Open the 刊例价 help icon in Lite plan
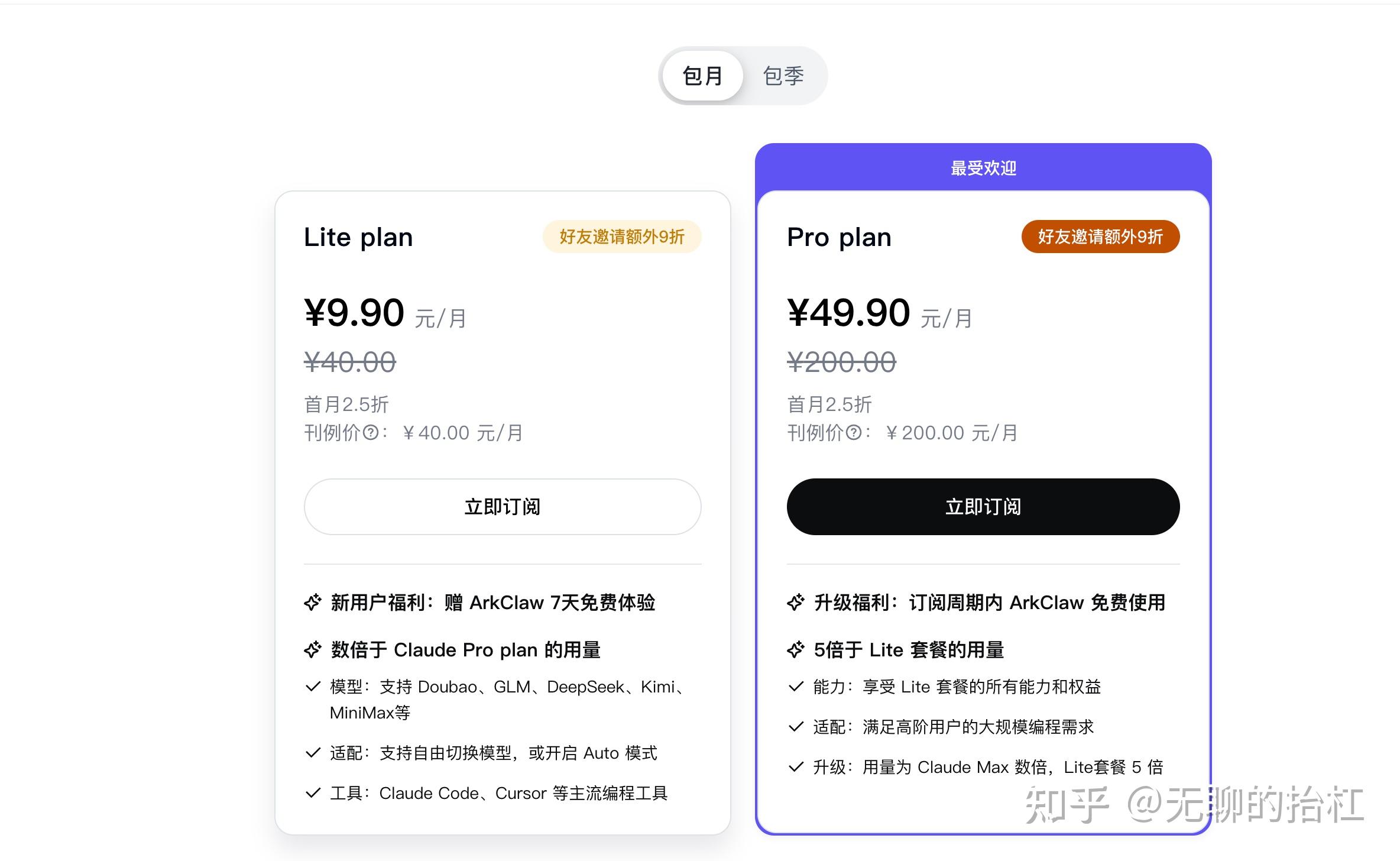 pos(371,433)
